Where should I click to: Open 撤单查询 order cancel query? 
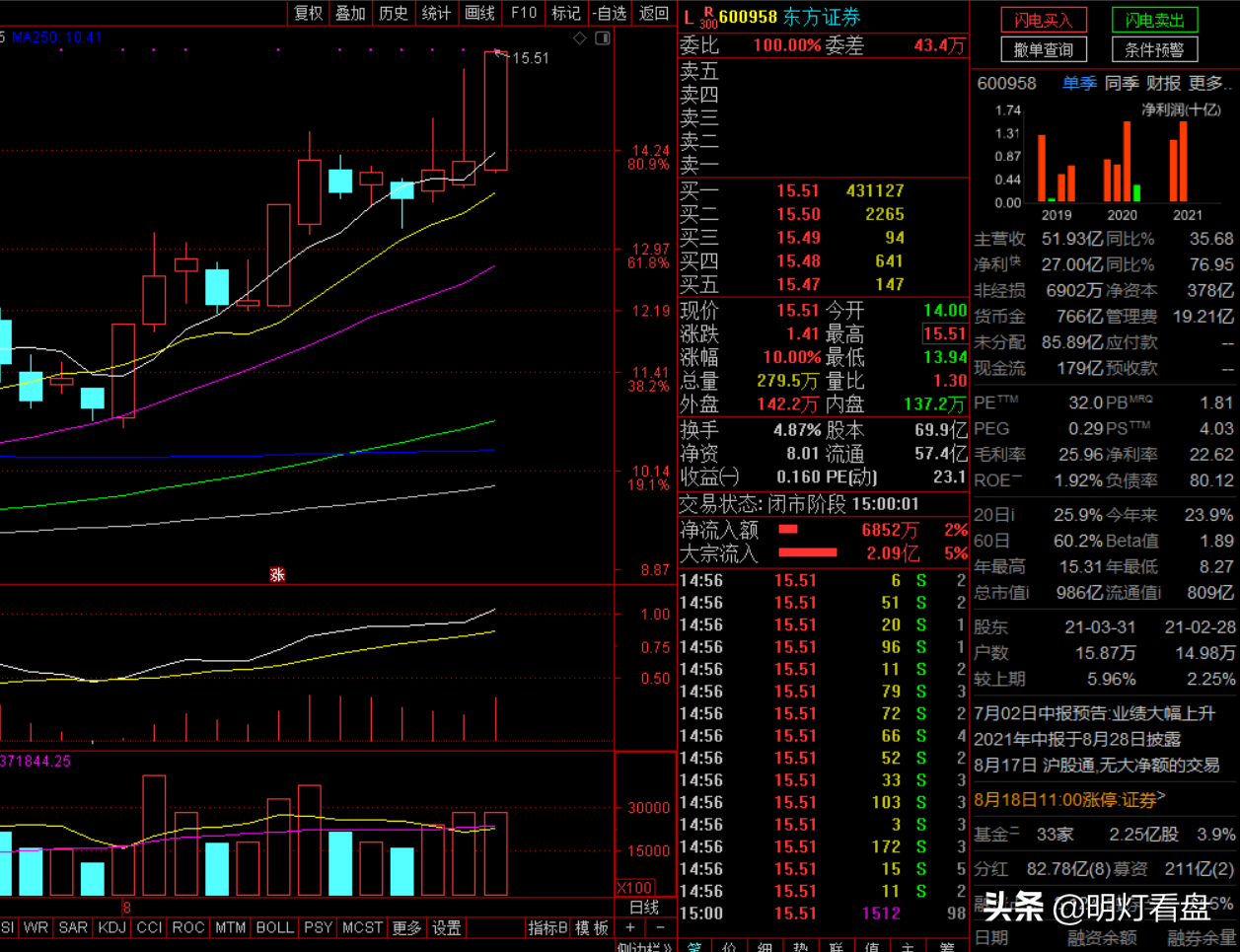pos(1044,49)
